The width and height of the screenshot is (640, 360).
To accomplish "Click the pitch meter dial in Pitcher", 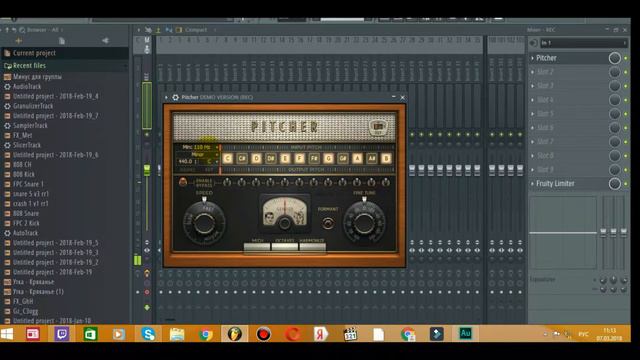I will 285,214.
